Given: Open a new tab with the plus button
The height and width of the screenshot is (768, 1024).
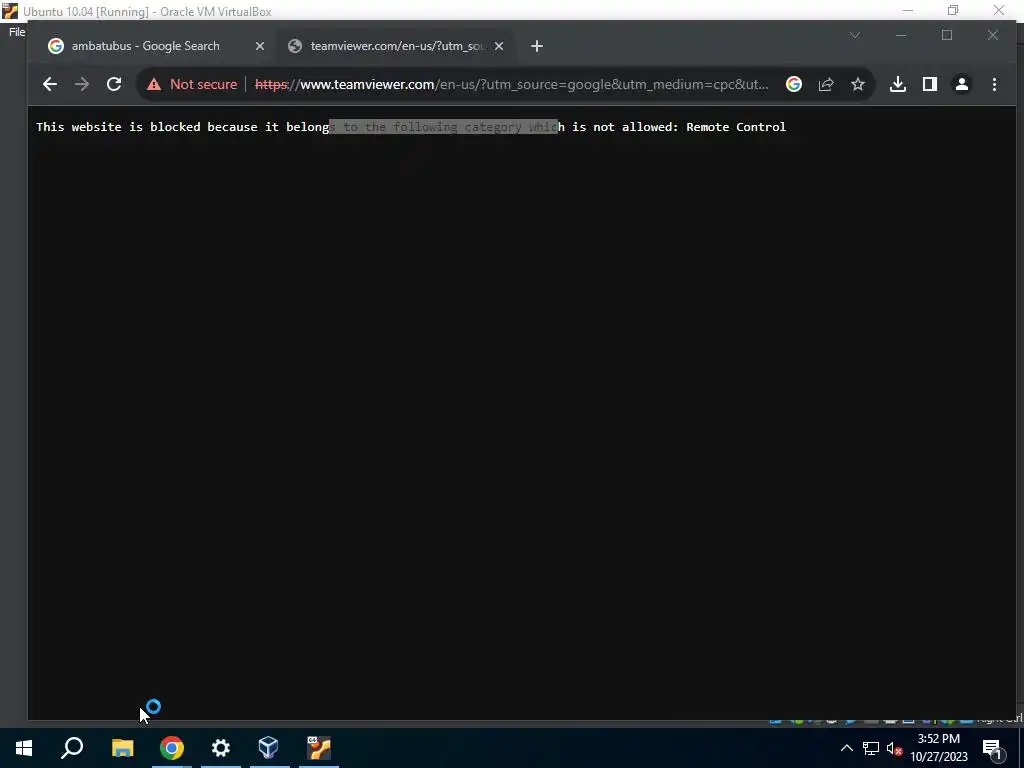Looking at the screenshot, I should coord(537,46).
